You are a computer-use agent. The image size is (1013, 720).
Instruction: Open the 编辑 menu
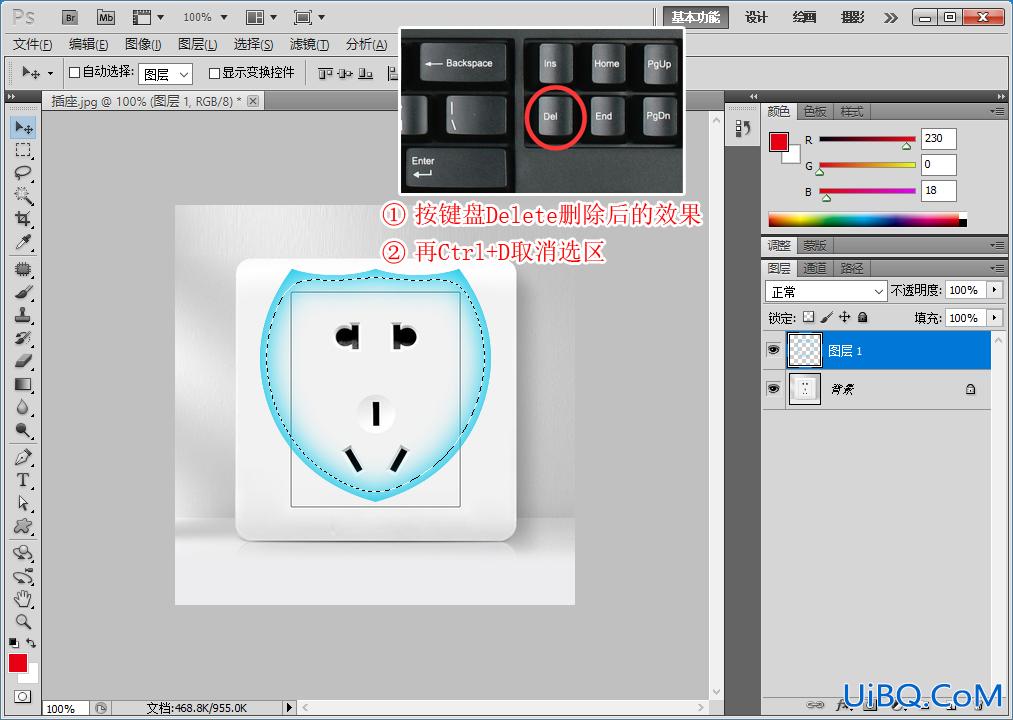[x=89, y=45]
